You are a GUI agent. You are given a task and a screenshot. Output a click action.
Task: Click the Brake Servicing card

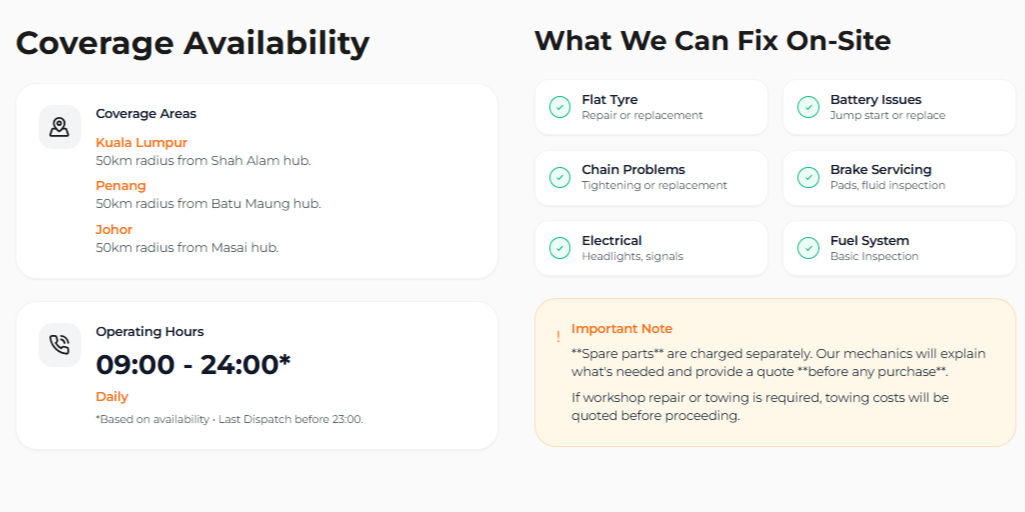pos(899,178)
